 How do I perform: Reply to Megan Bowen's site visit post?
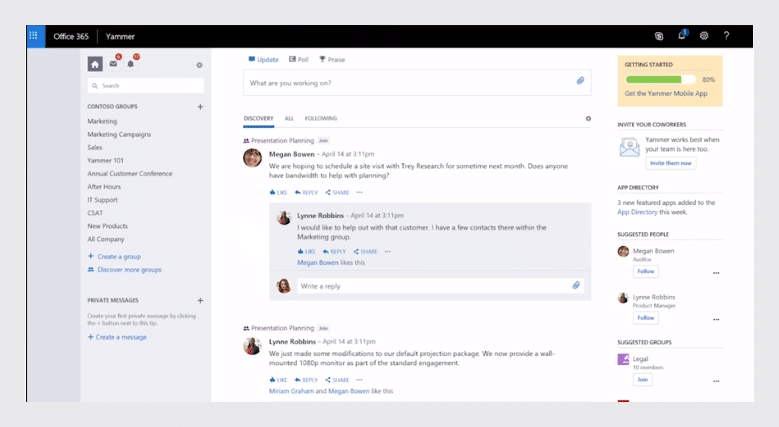point(306,192)
